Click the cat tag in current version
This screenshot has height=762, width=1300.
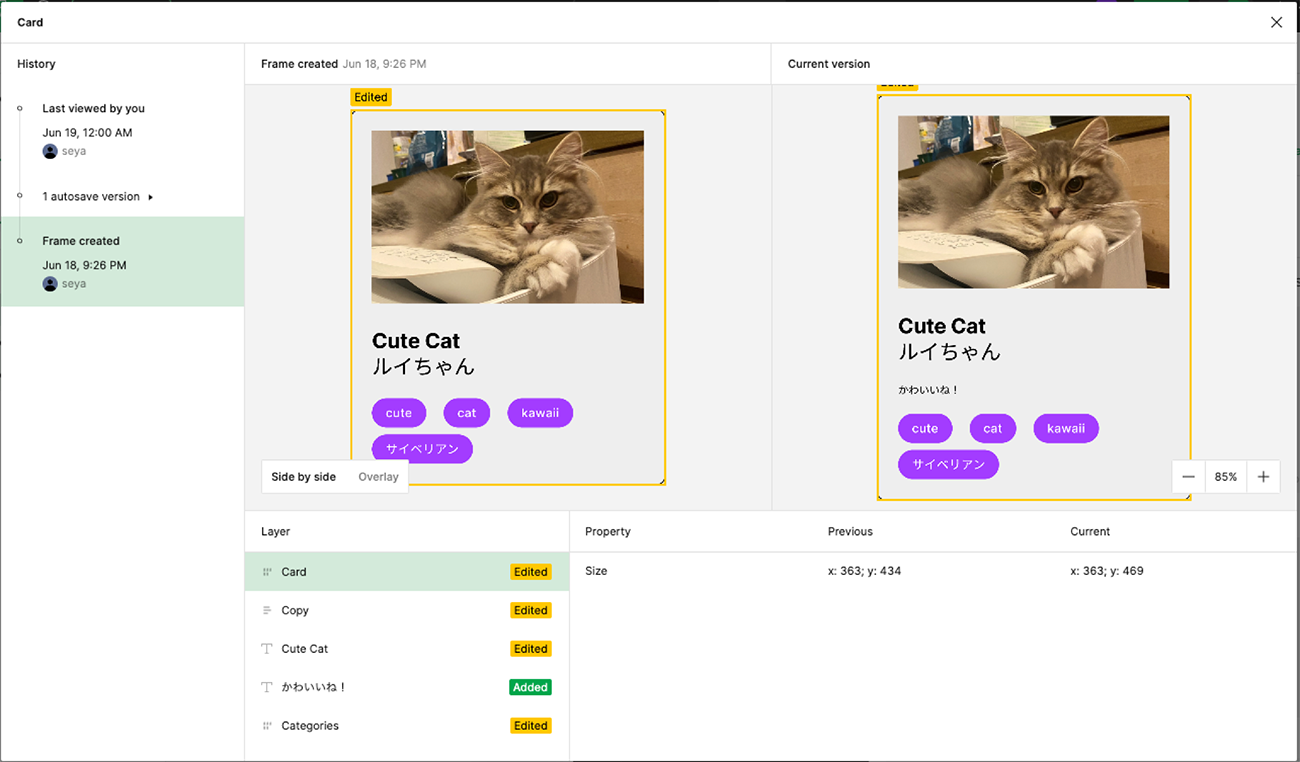[993, 429]
